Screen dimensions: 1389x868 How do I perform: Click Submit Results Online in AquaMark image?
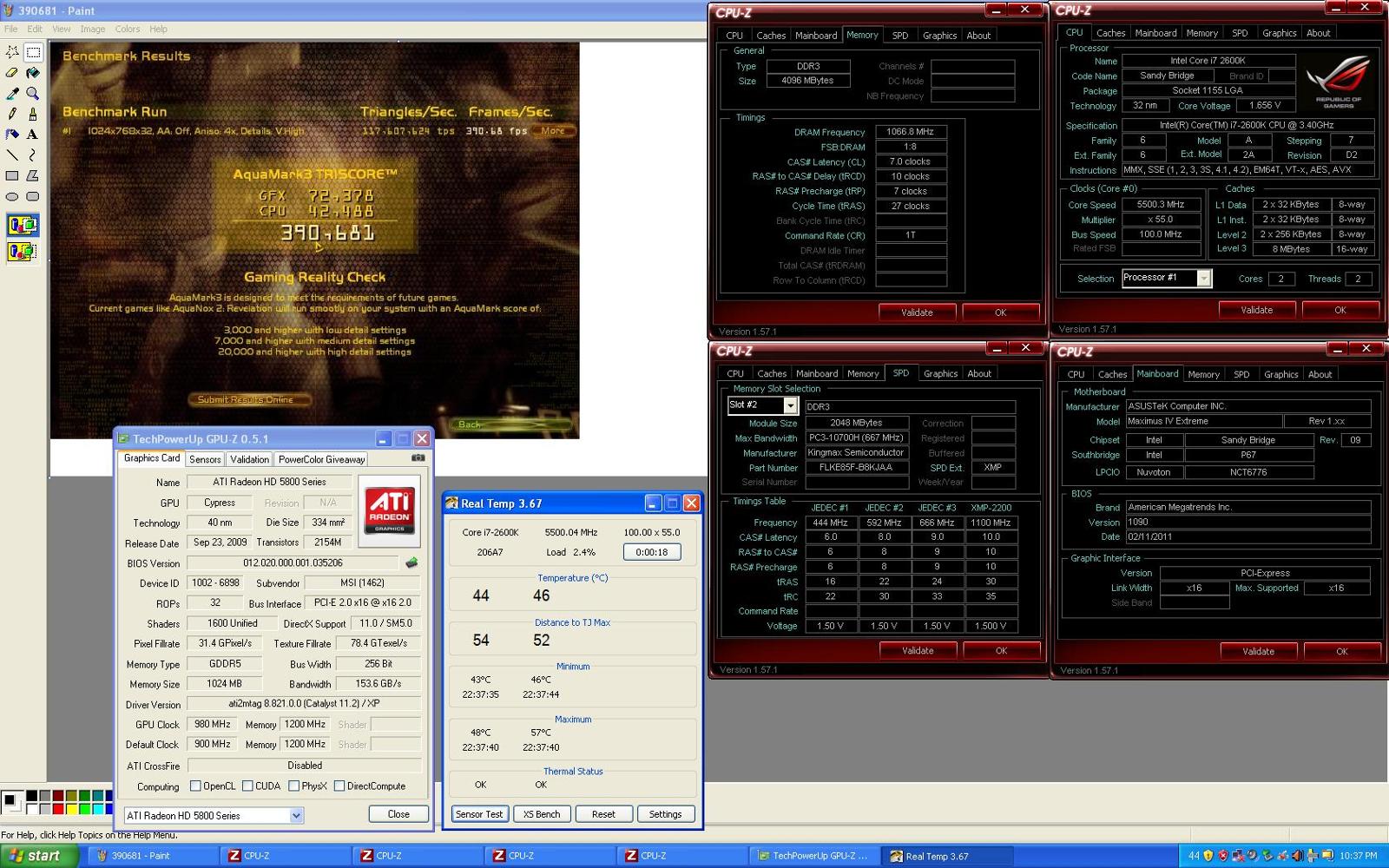[251, 399]
